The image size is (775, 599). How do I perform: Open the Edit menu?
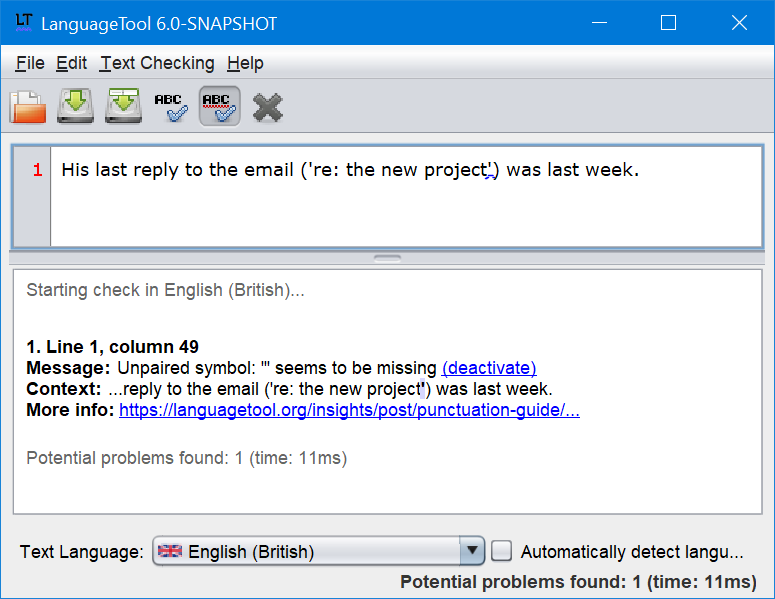tap(71, 63)
